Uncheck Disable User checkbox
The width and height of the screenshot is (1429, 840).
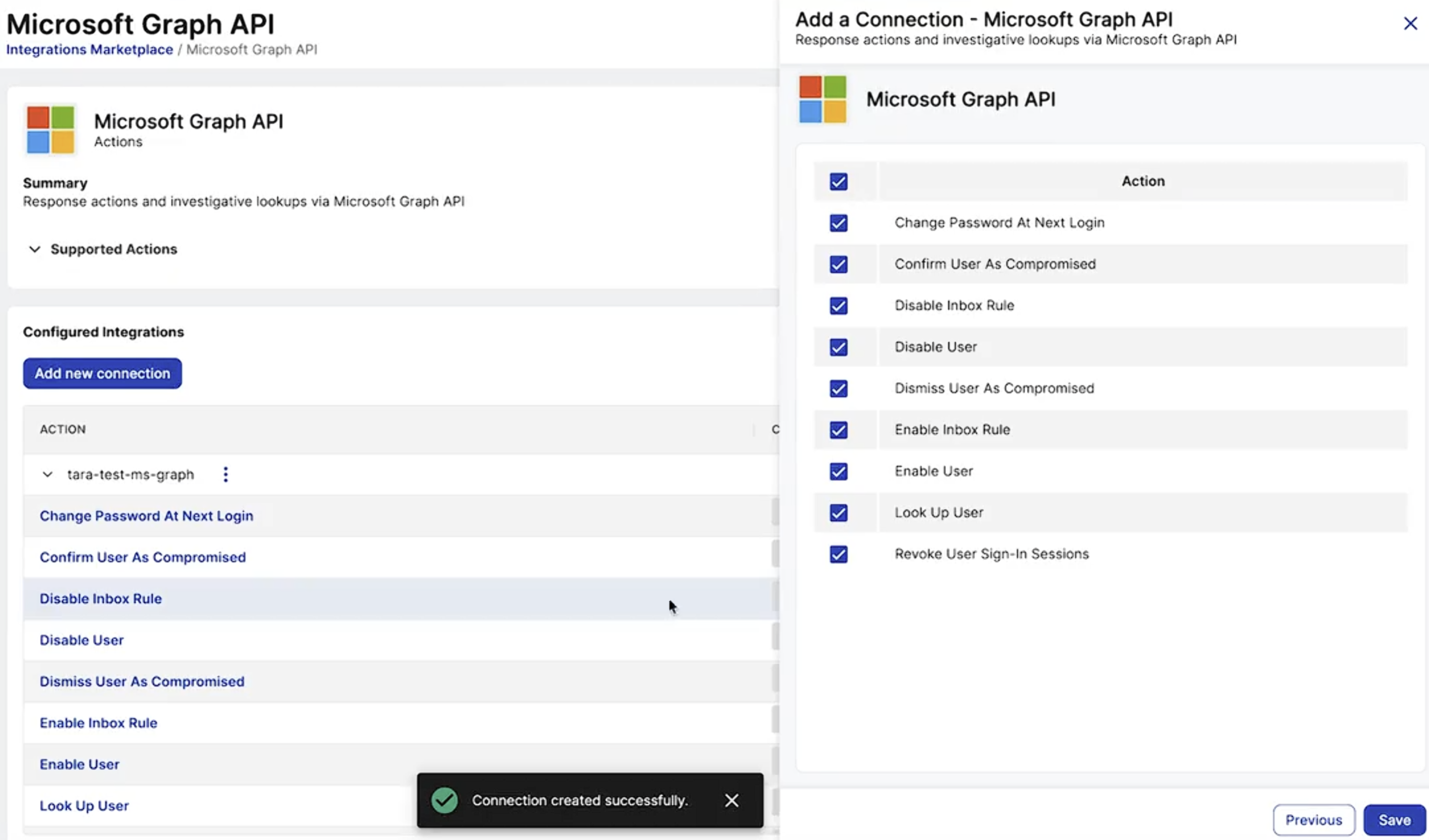click(838, 347)
